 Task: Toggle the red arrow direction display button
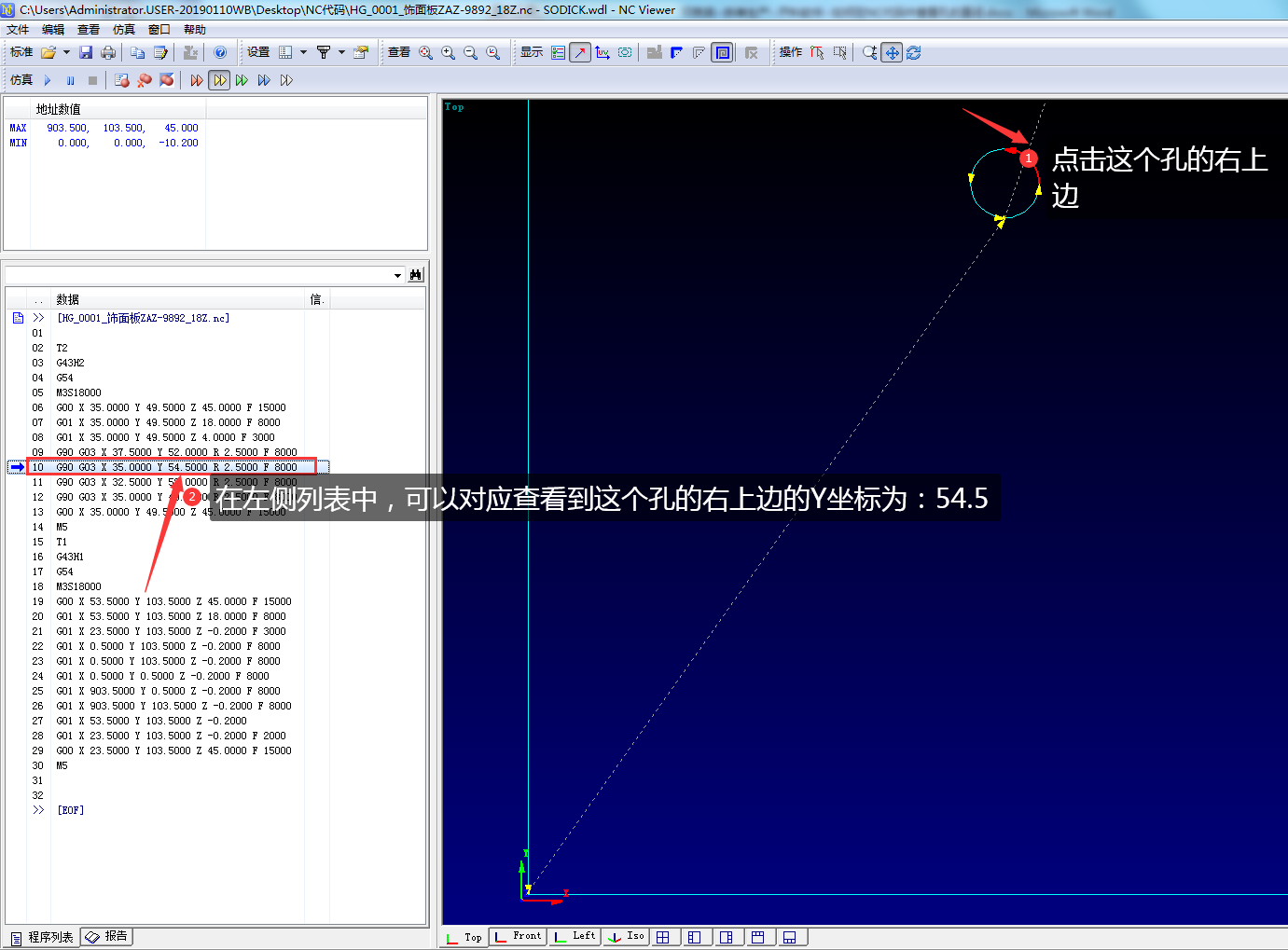tap(580, 52)
